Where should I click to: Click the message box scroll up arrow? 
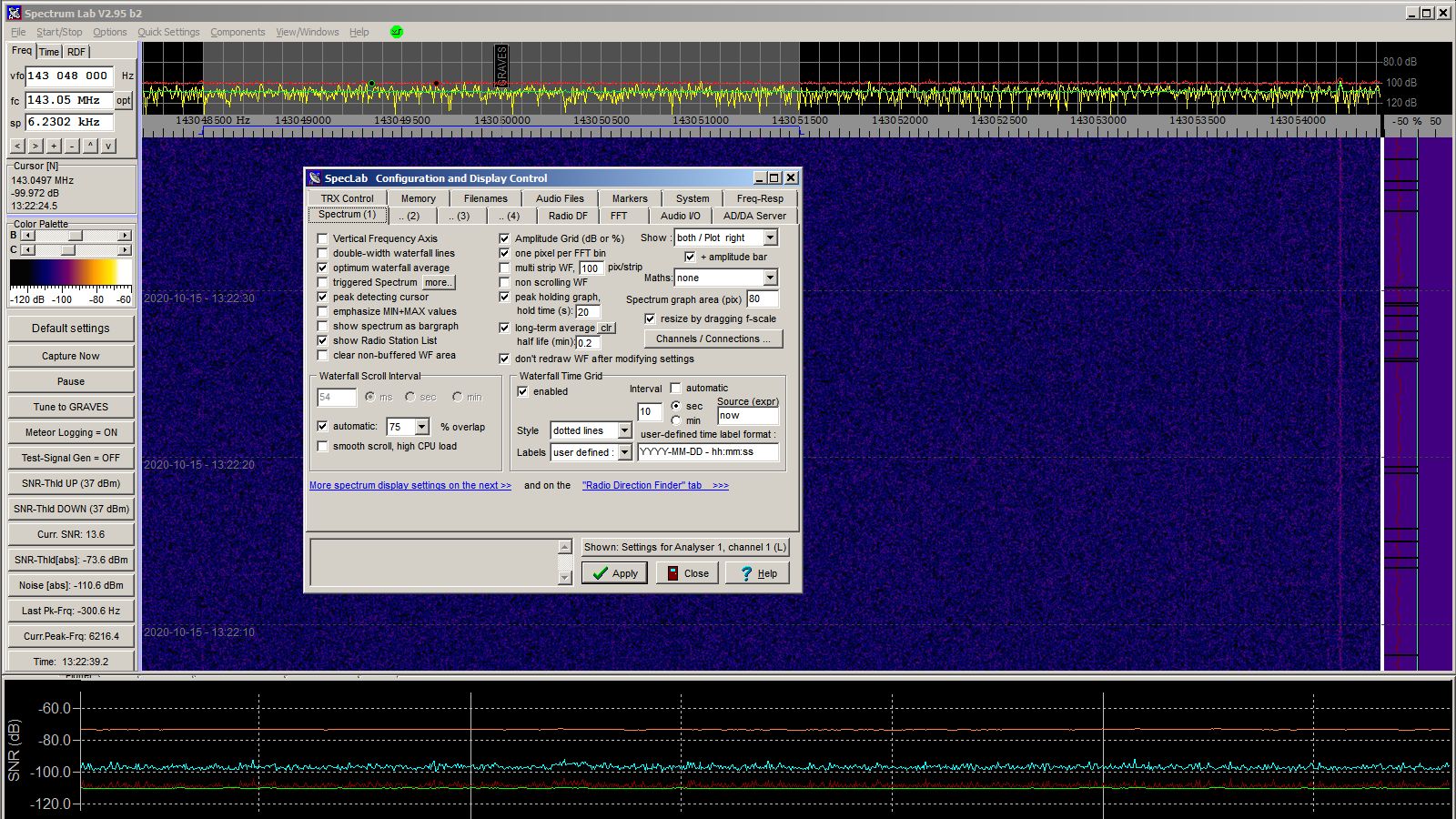pos(564,547)
